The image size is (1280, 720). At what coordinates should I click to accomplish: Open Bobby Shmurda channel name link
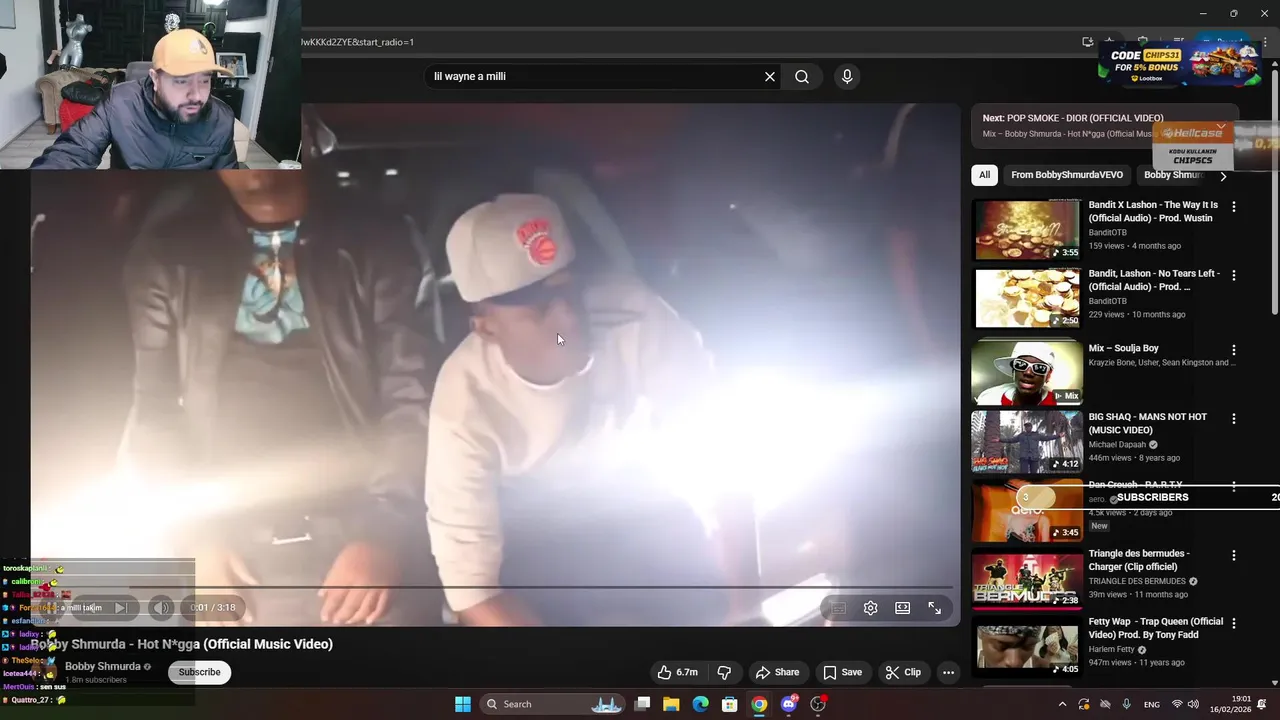102,666
